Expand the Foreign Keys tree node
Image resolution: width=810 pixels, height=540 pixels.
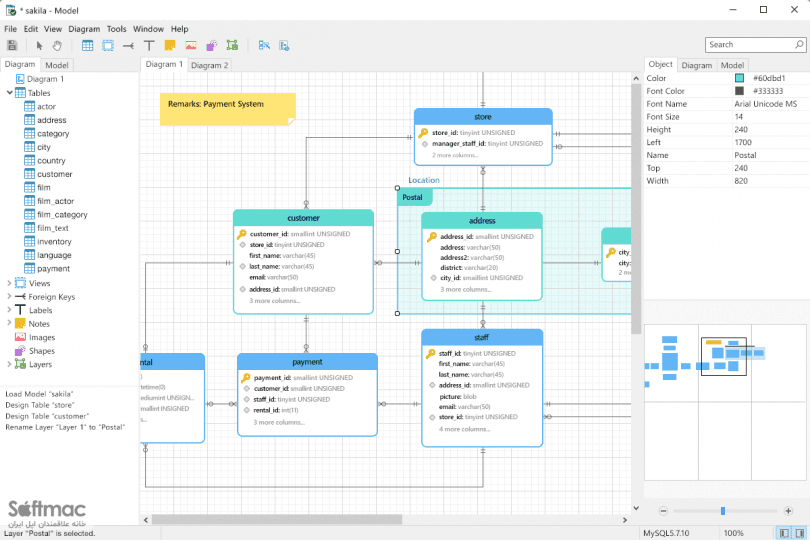pos(9,297)
